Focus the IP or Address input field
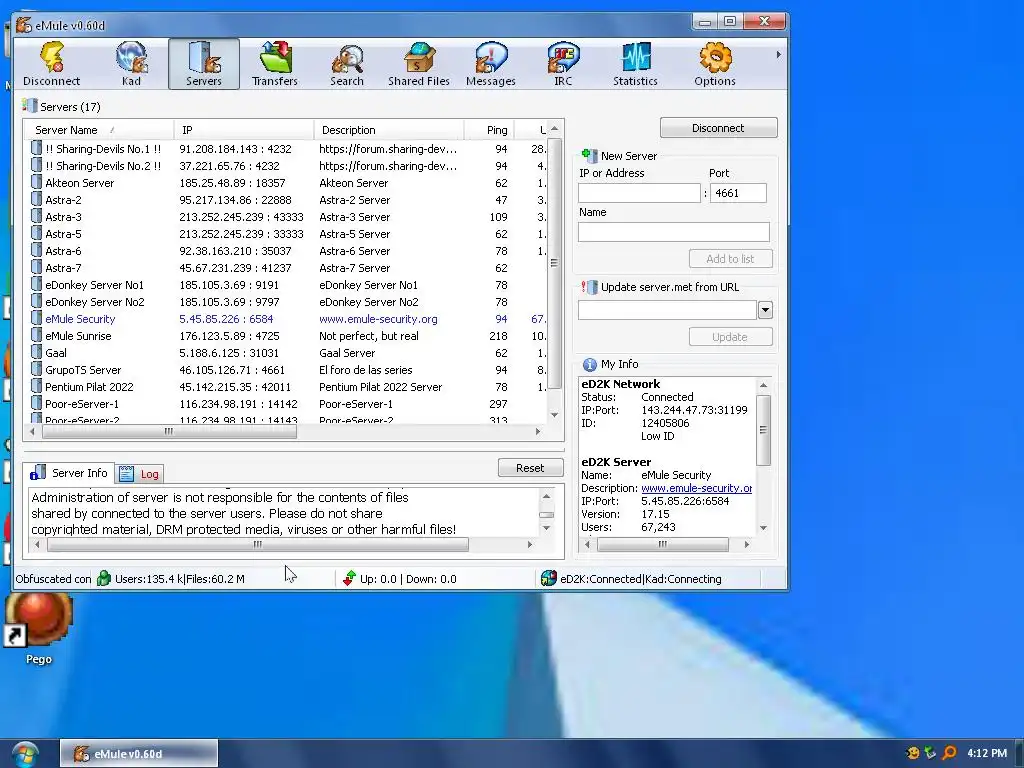 pyautogui.click(x=639, y=193)
